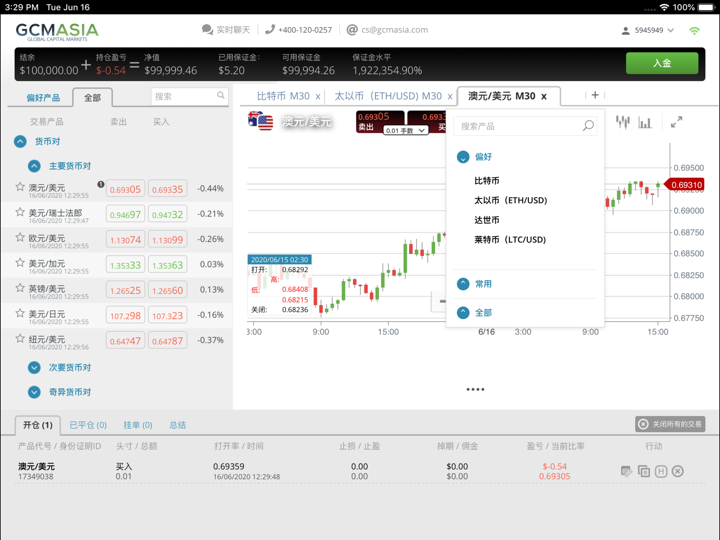The height and width of the screenshot is (540, 720).
Task: Open the chart indicators bar icon
Action: 646,122
